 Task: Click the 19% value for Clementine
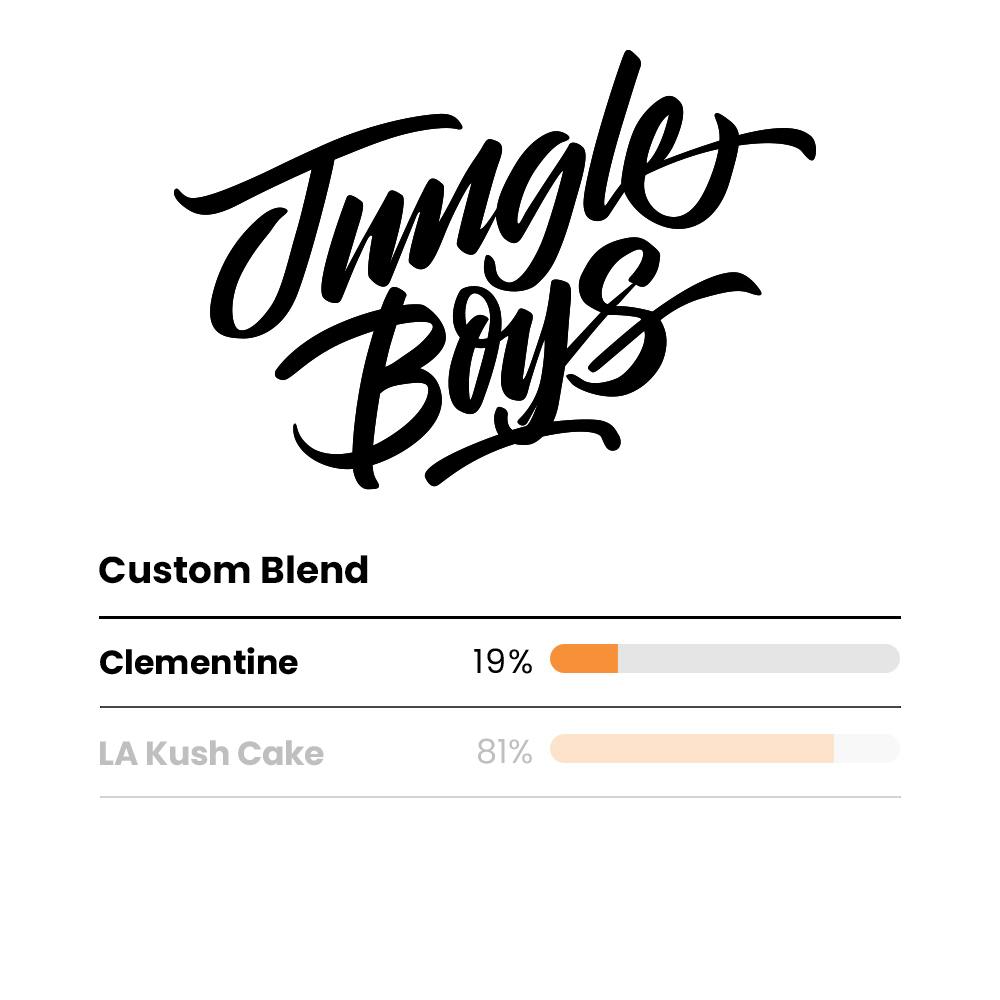coord(502,661)
